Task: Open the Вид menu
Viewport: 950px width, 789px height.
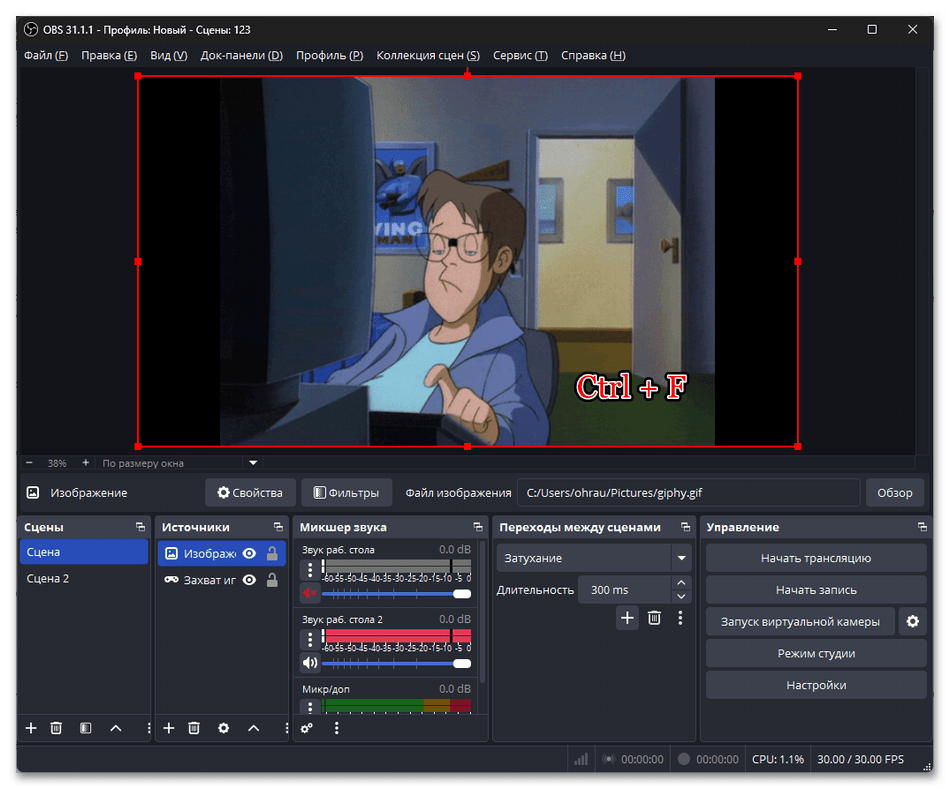Action: click(x=168, y=55)
